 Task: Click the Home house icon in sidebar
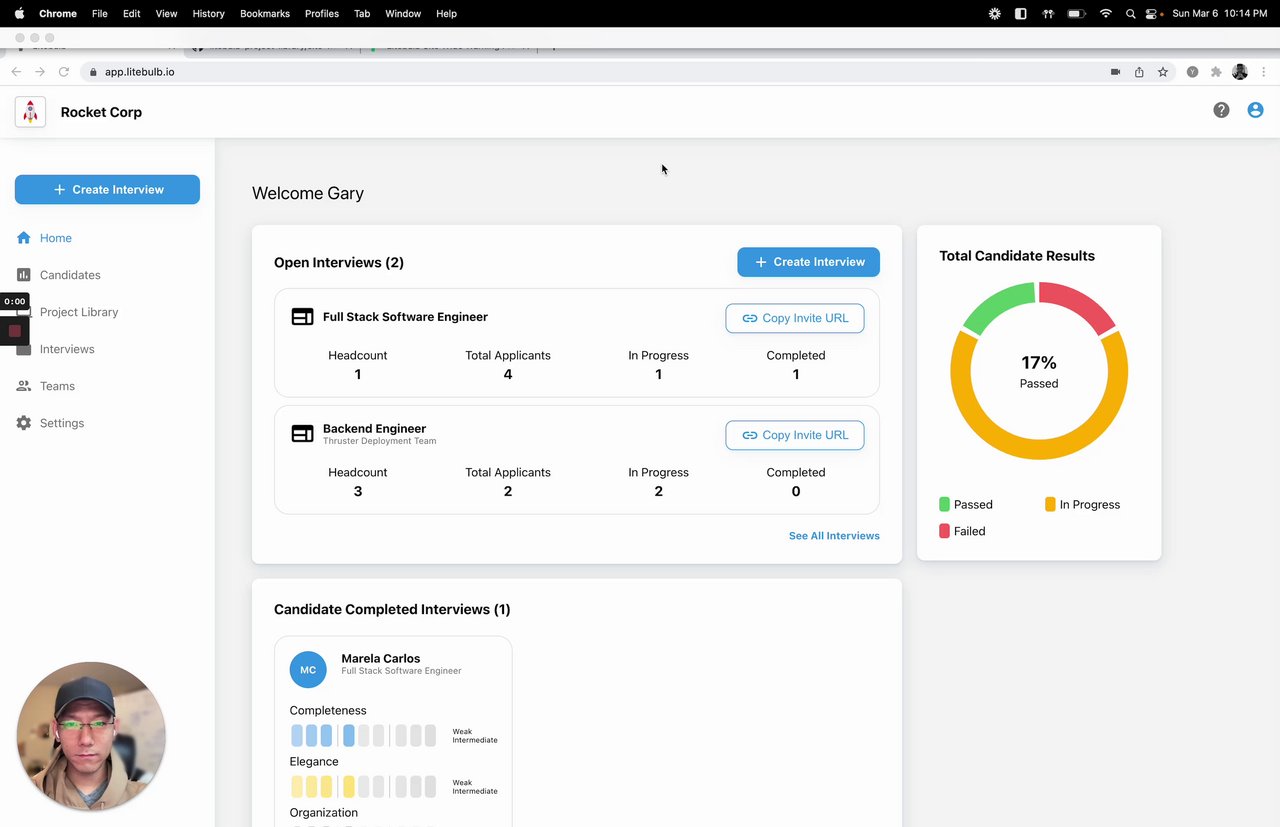(x=24, y=238)
